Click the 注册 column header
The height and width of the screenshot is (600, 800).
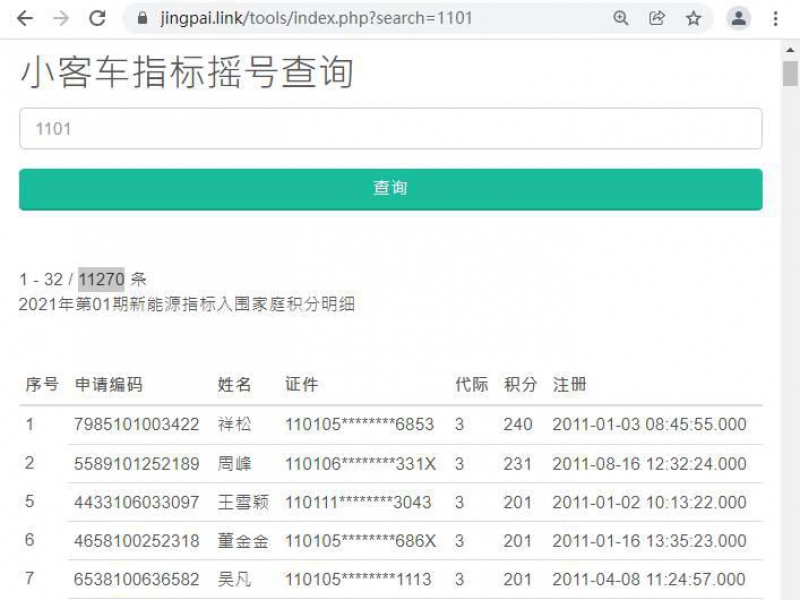tap(570, 384)
